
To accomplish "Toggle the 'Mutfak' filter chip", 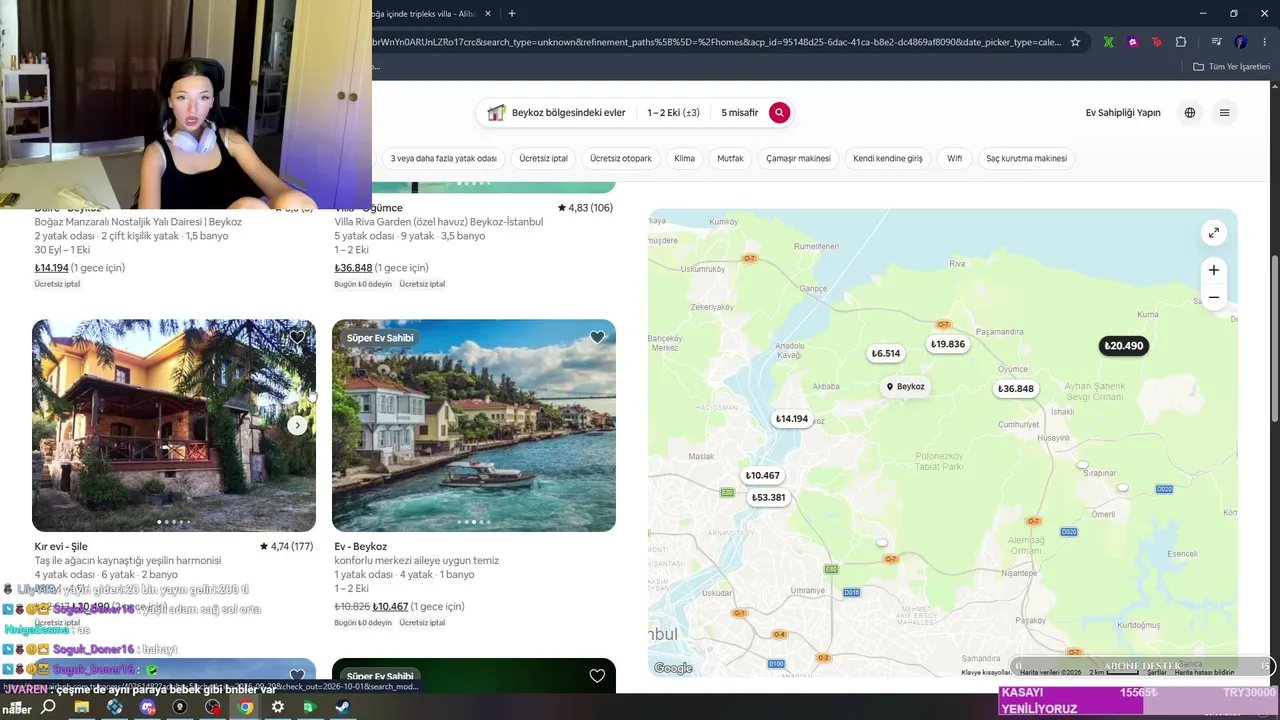I will point(730,158).
